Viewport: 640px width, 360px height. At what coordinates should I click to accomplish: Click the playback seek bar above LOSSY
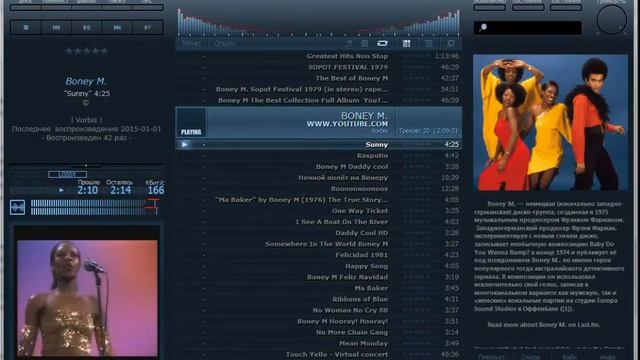point(87,165)
